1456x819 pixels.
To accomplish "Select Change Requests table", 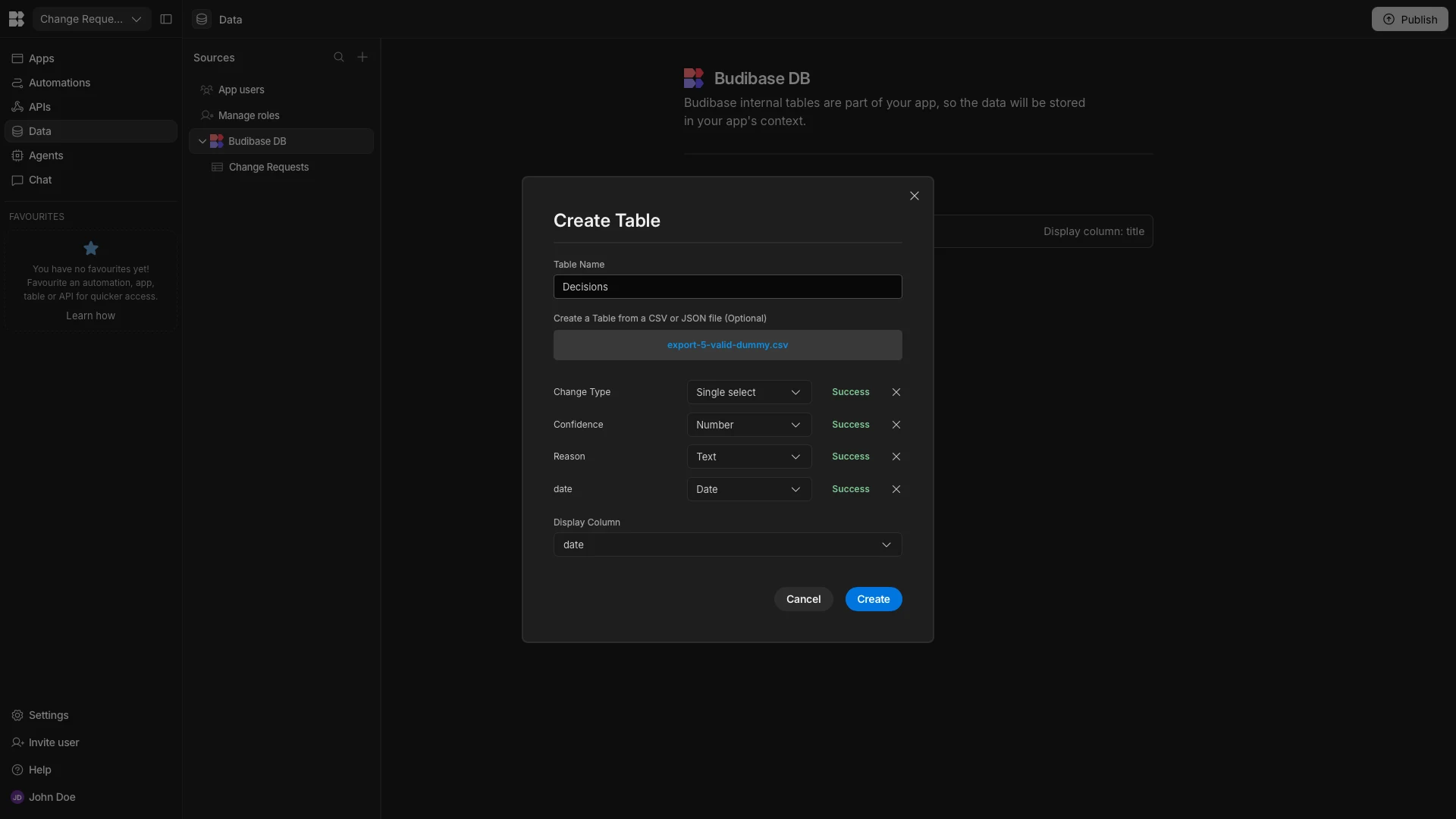I will (x=281, y=167).
